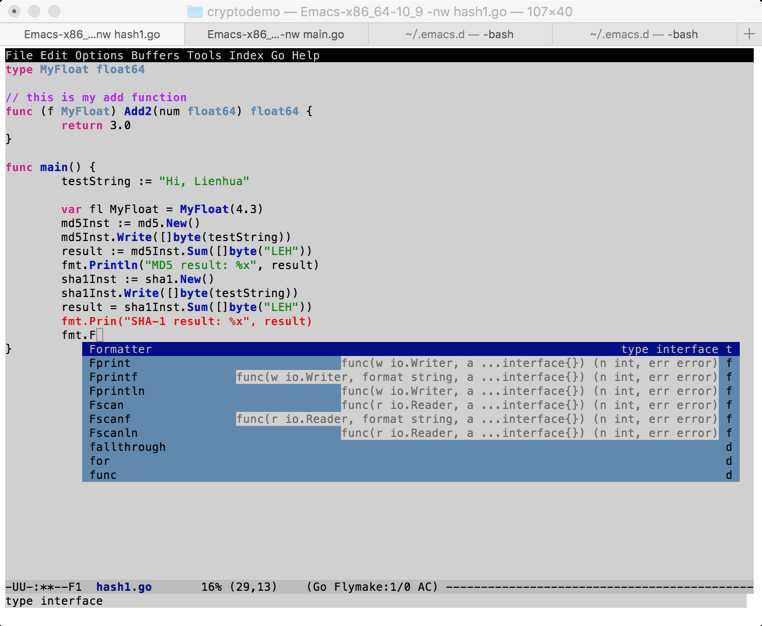The width and height of the screenshot is (762, 626).
Task: Open the Index menu
Action: [x=246, y=55]
